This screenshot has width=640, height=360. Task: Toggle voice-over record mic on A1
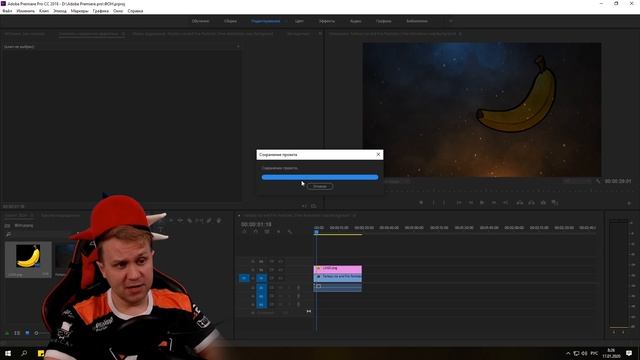[x=298, y=287]
